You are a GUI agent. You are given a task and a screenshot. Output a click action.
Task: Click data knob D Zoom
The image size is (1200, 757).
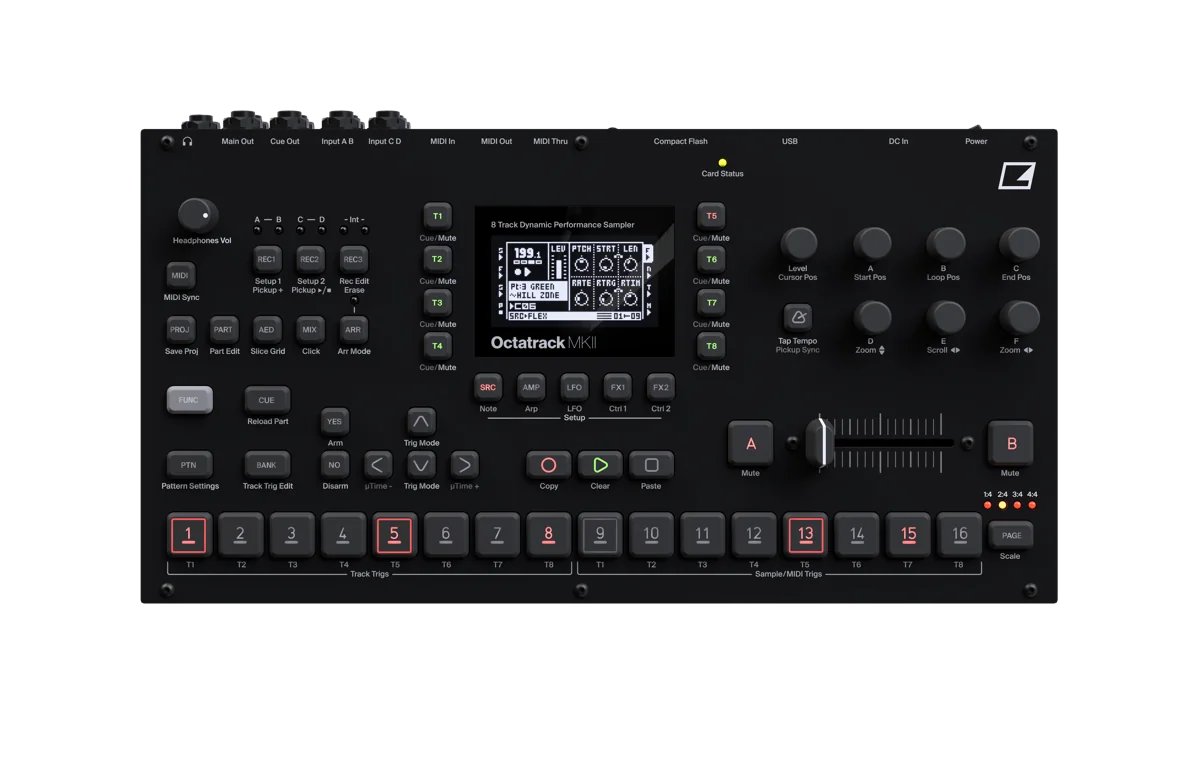pos(872,317)
